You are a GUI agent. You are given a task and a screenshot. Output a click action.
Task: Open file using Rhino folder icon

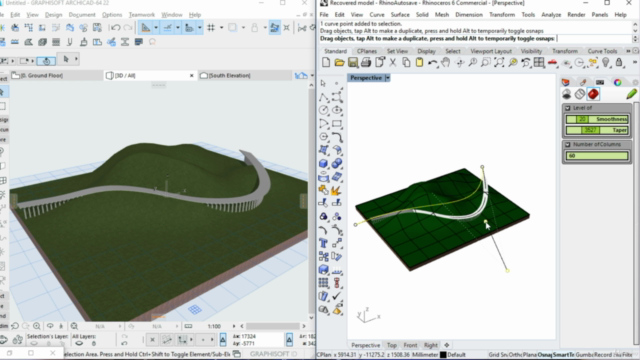(x=339, y=62)
